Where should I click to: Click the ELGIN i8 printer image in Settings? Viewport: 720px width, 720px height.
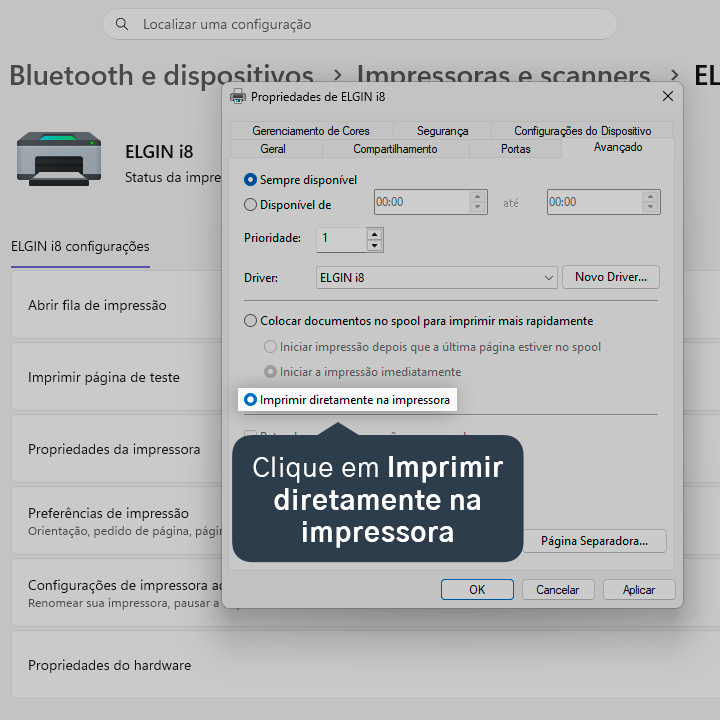59,158
